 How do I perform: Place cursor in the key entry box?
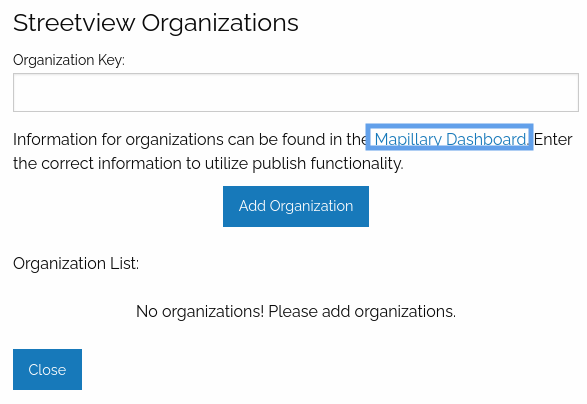point(296,92)
